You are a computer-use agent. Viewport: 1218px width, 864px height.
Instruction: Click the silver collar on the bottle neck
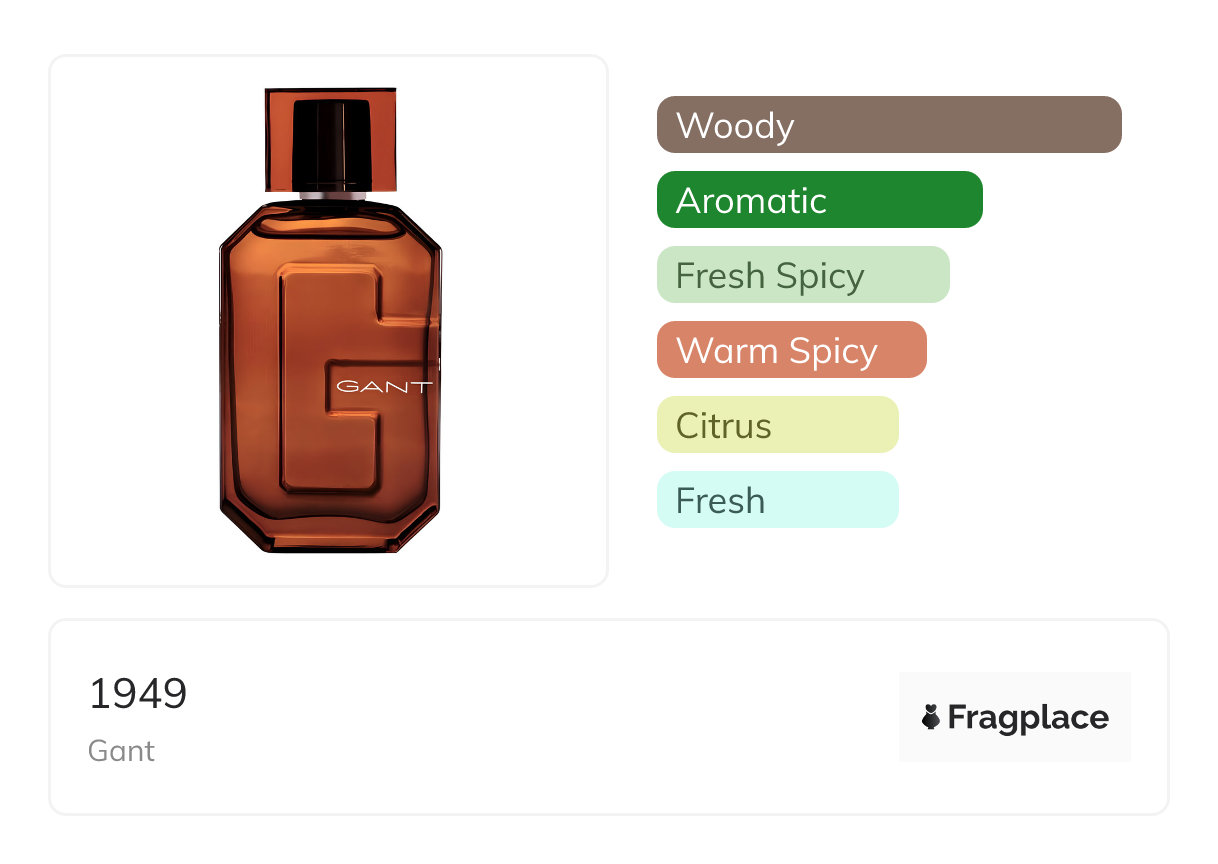(x=331, y=196)
